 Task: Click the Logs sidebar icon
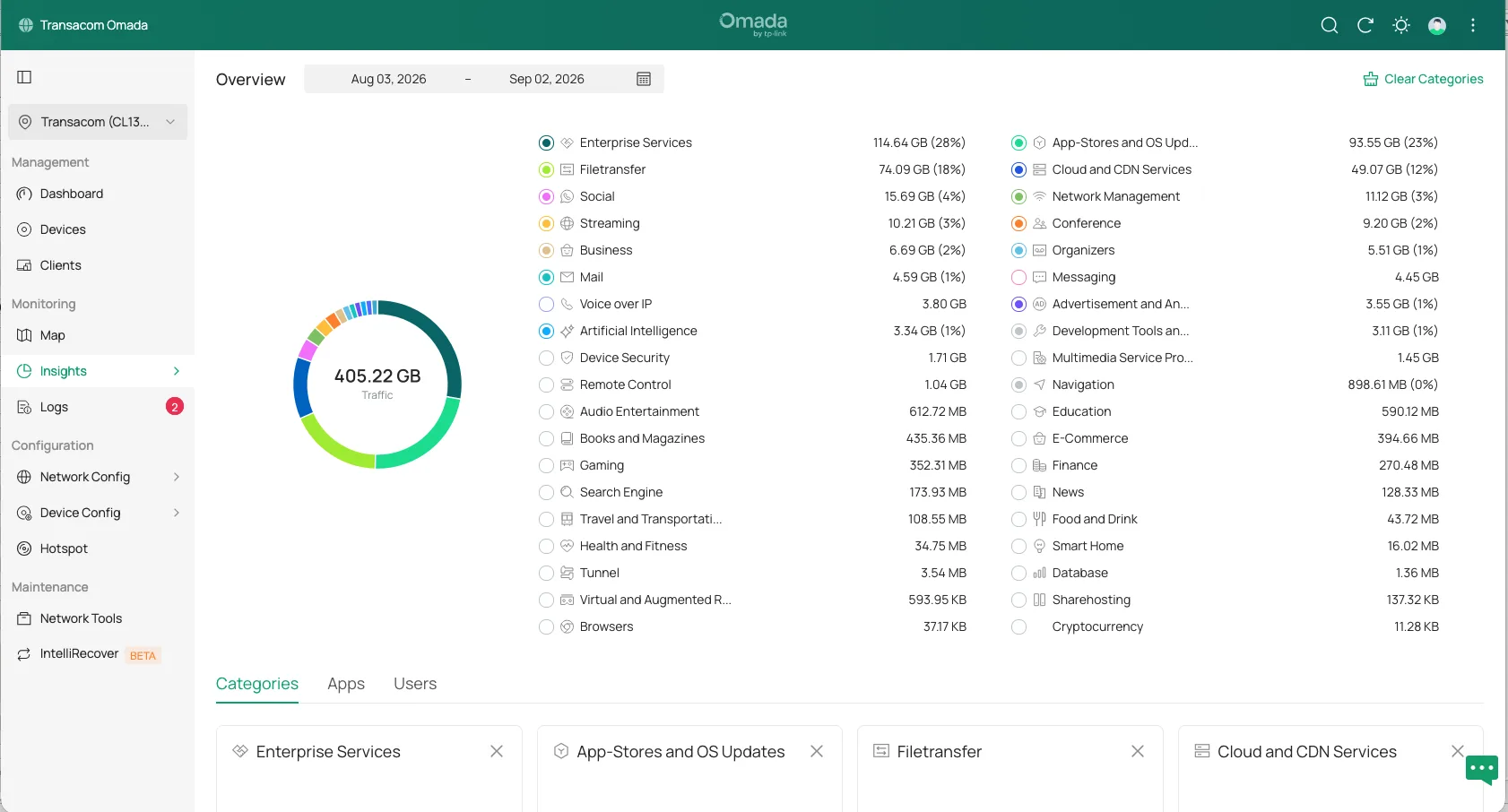click(24, 407)
